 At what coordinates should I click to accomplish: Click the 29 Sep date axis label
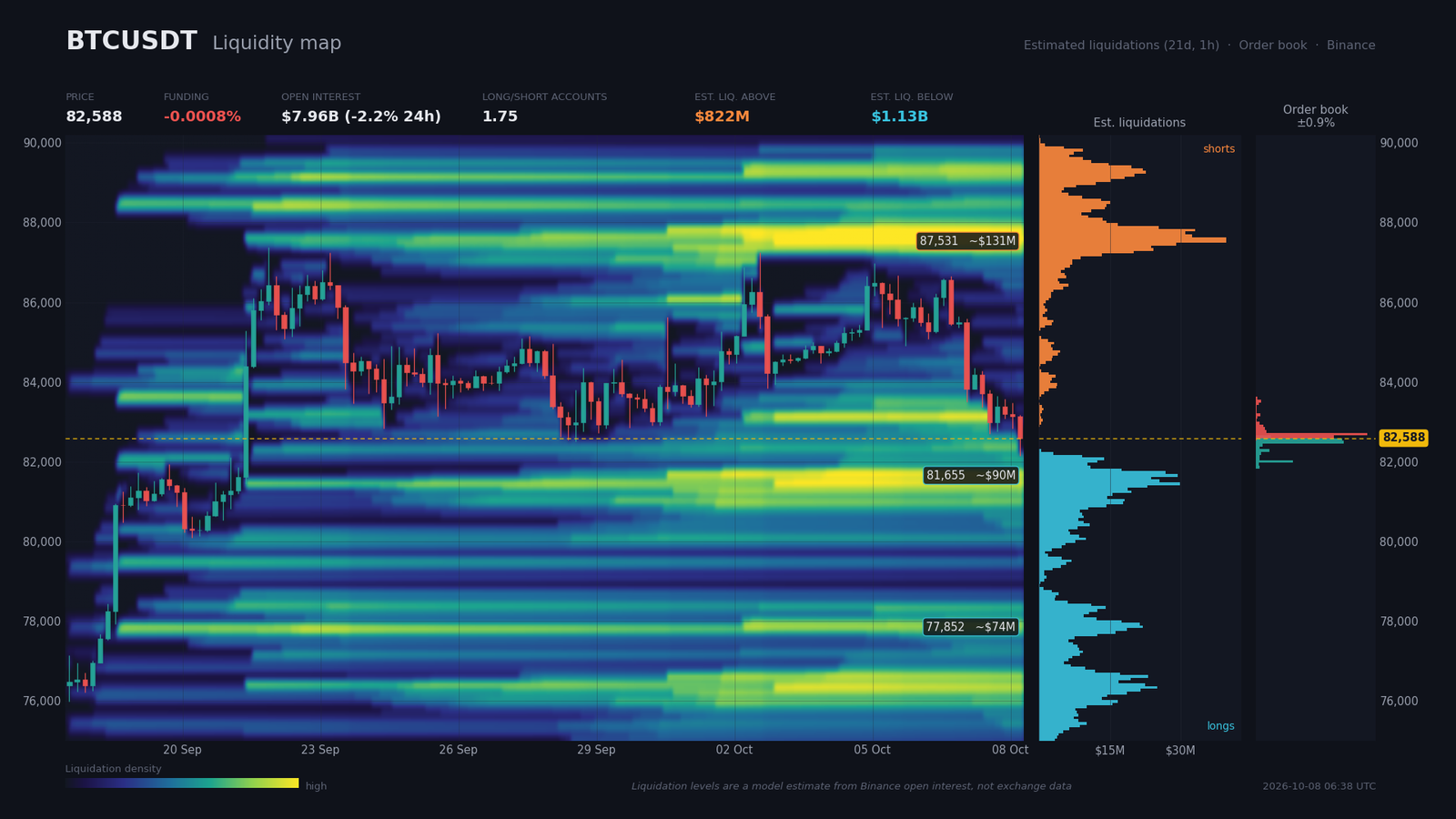coord(596,750)
